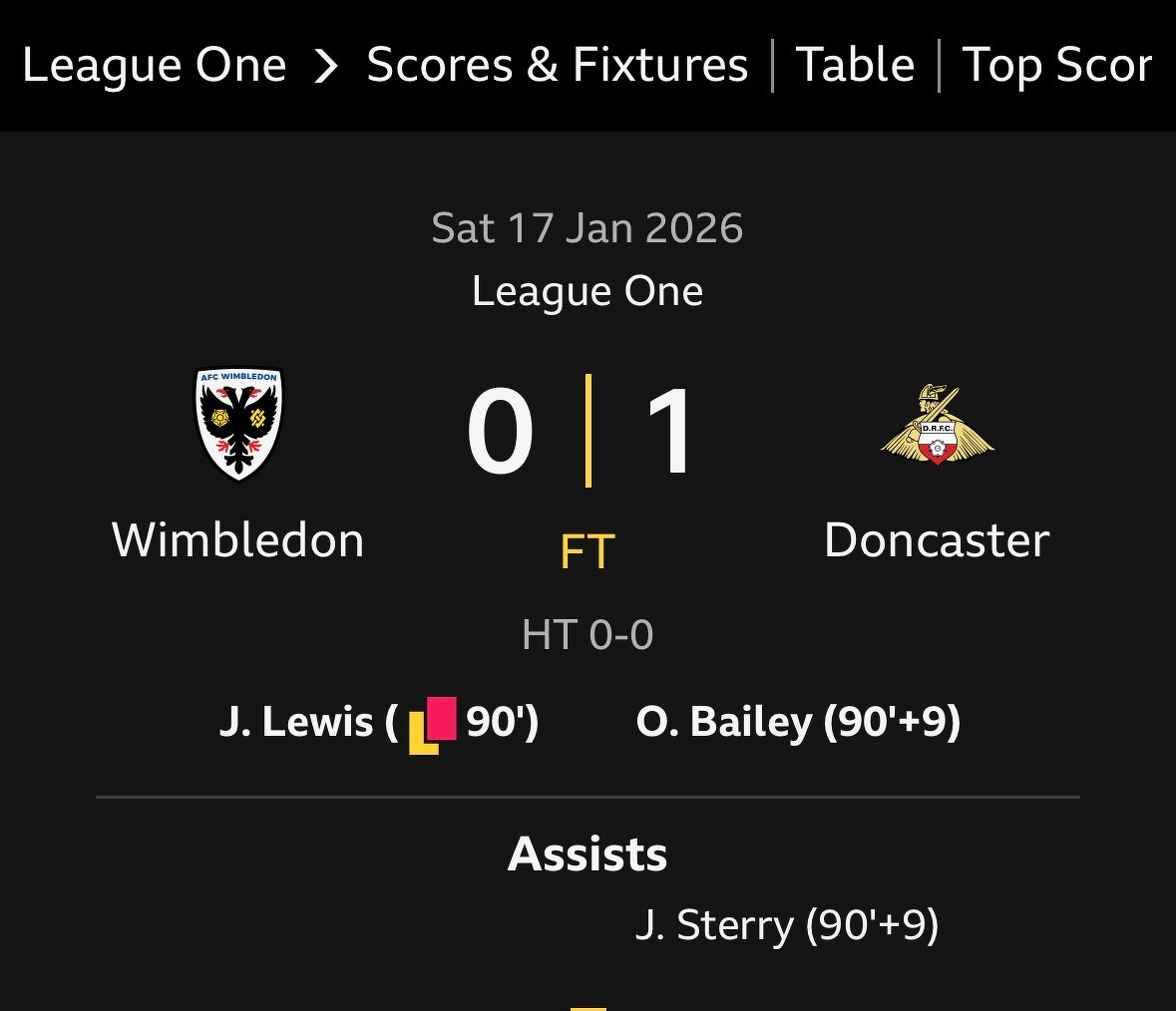Click the AFC Wimbledon club crest

(238, 423)
